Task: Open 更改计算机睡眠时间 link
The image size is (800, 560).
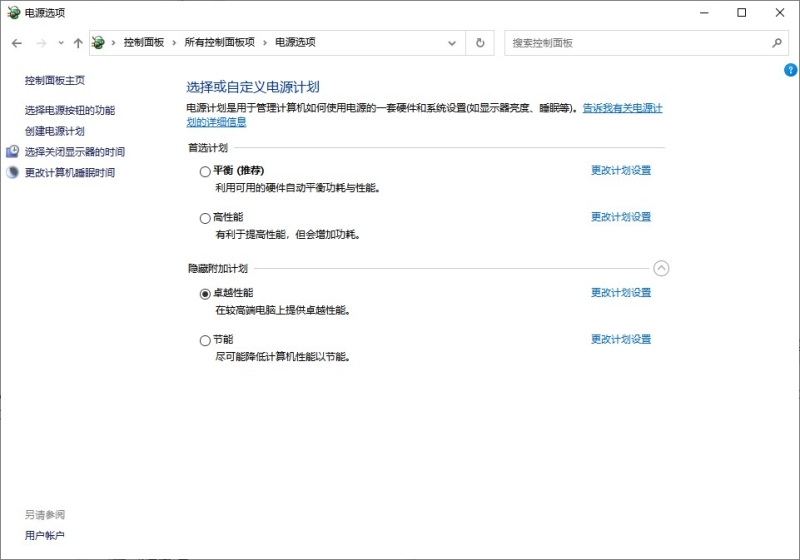Action: [70, 173]
